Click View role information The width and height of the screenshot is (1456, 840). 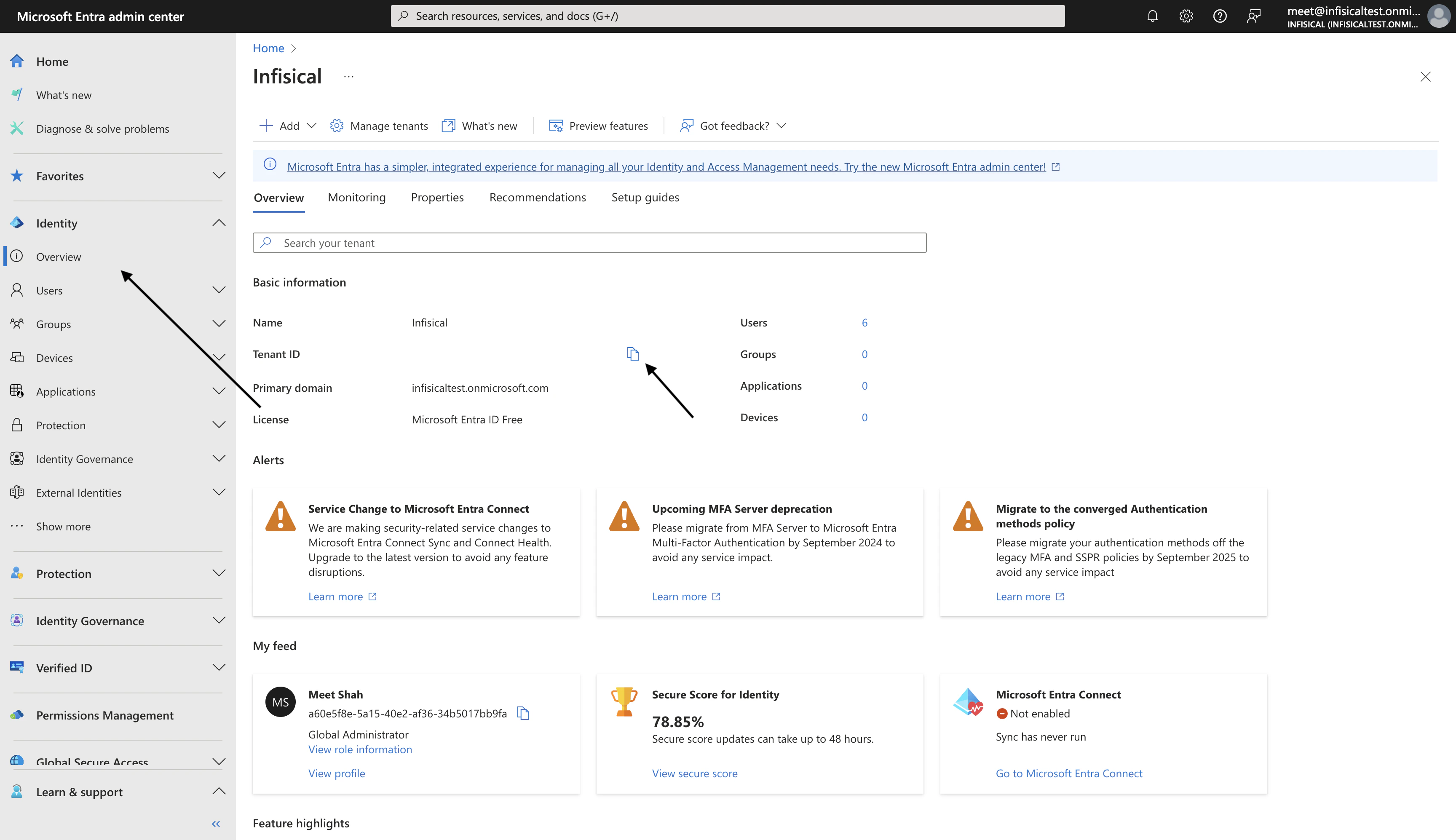point(360,749)
